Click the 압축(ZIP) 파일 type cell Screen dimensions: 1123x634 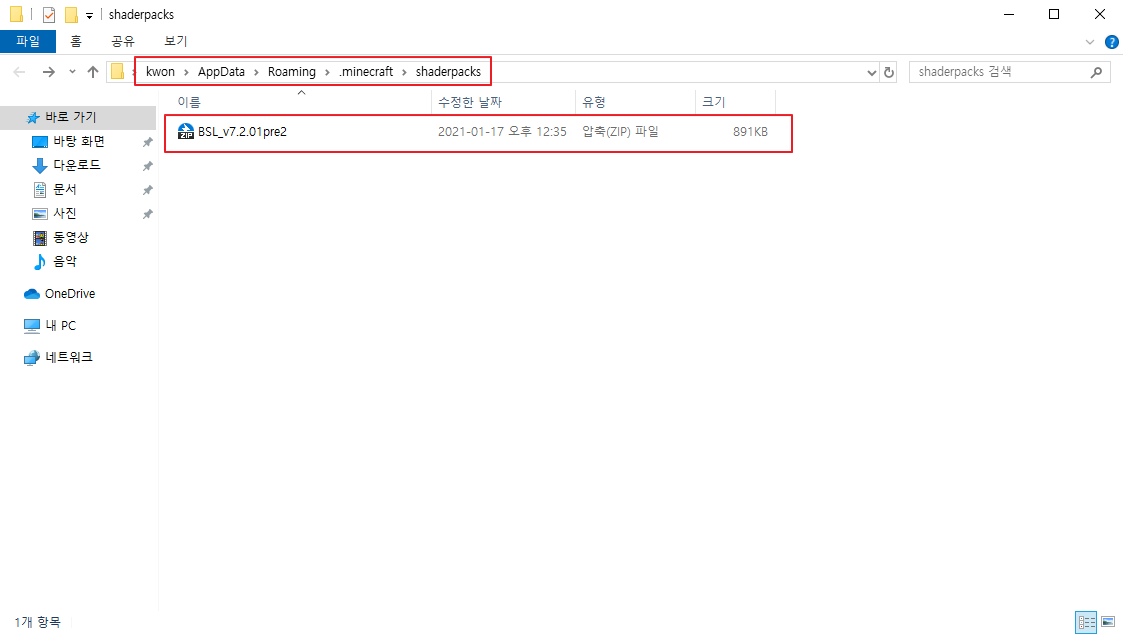tap(620, 132)
